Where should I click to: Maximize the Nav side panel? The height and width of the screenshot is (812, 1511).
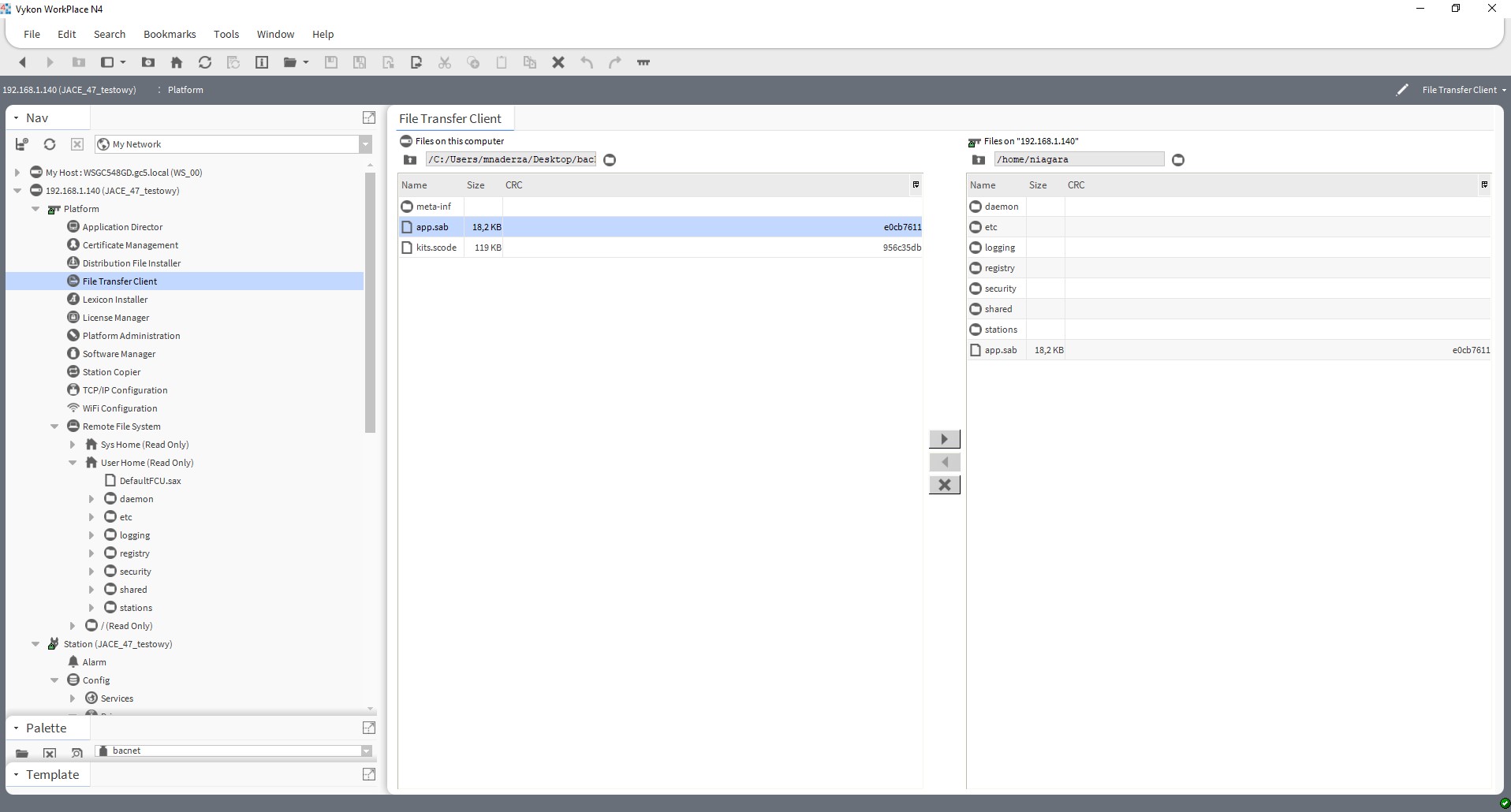368,117
